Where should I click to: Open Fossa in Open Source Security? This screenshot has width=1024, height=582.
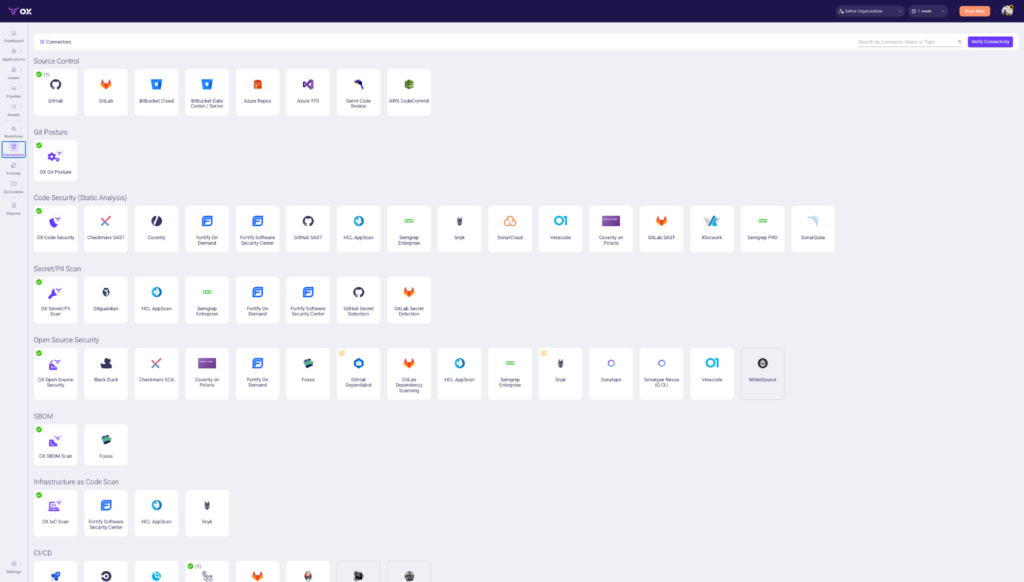308,374
